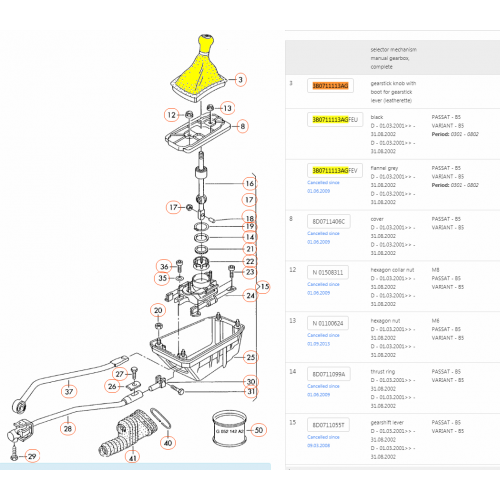The image size is (500, 500).
Task: Select callout 8 next to cover plate
Action: [x=243, y=126]
